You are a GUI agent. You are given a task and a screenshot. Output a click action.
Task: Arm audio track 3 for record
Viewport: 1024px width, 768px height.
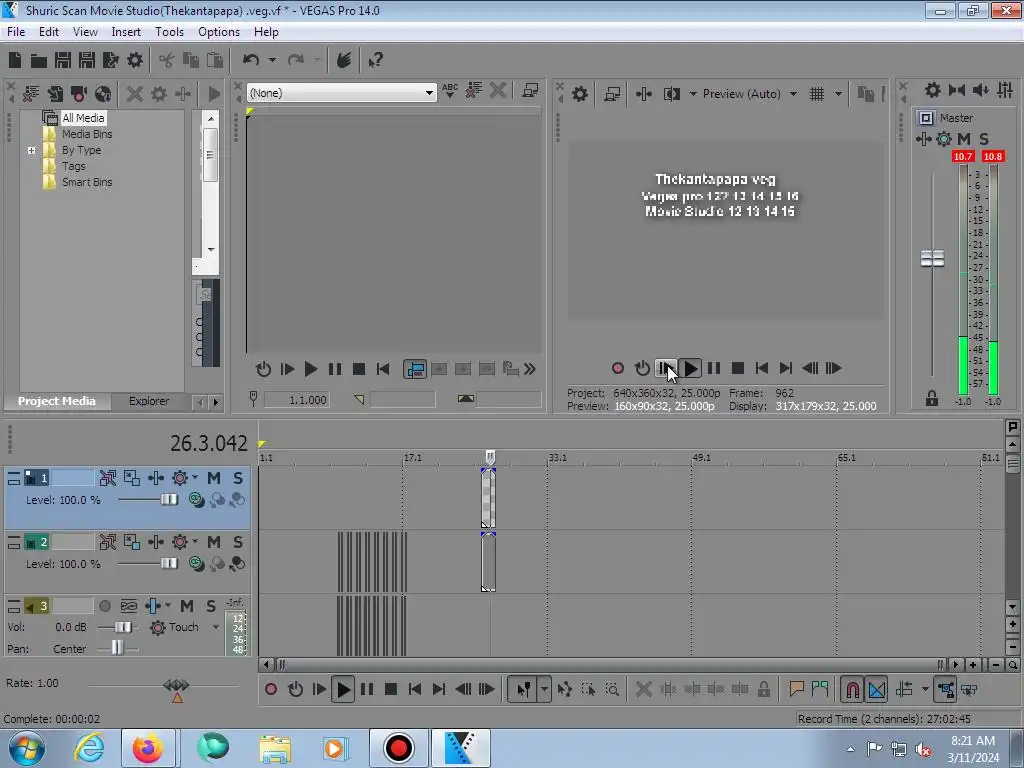click(x=104, y=606)
